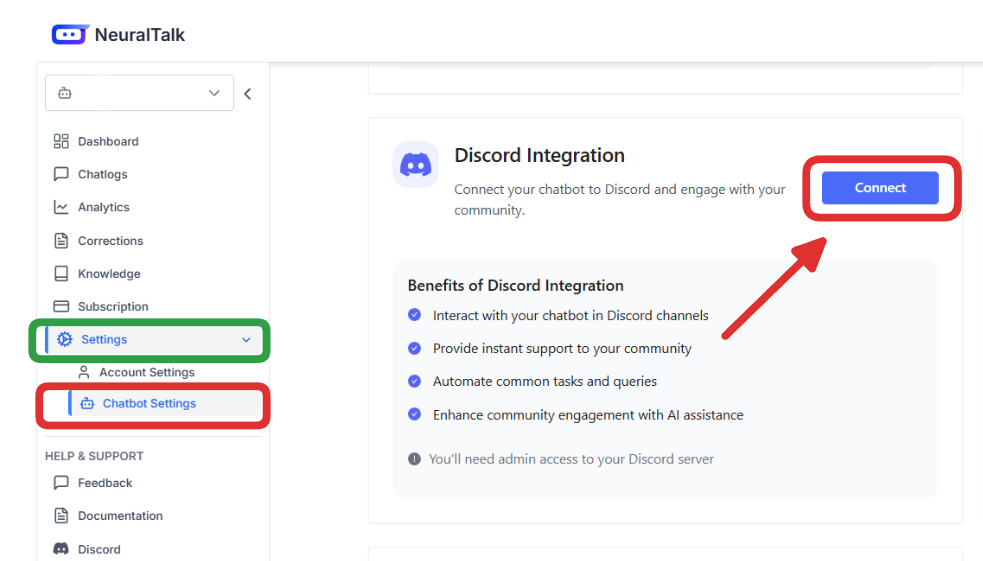The image size is (983, 561).
Task: Click the NeuralTalk logo icon
Action: 70,34
